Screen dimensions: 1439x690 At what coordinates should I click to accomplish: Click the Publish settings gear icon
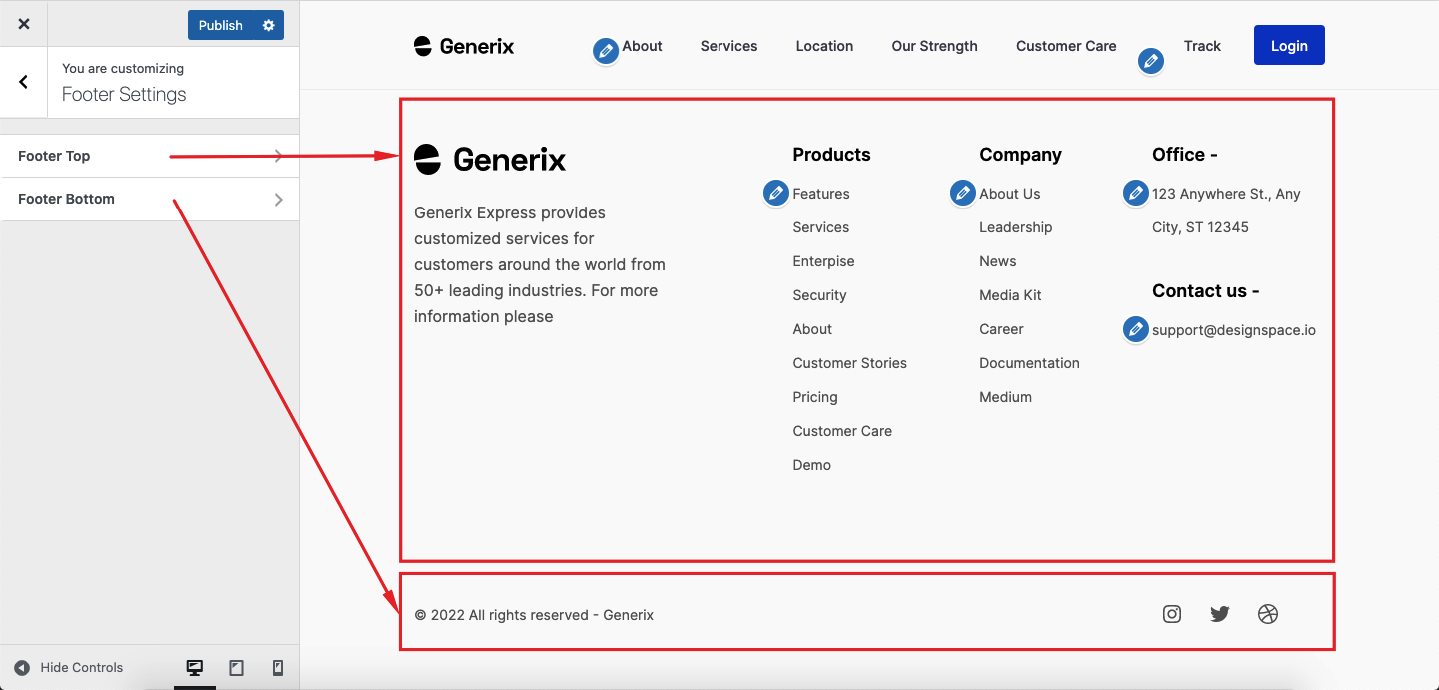click(x=268, y=26)
